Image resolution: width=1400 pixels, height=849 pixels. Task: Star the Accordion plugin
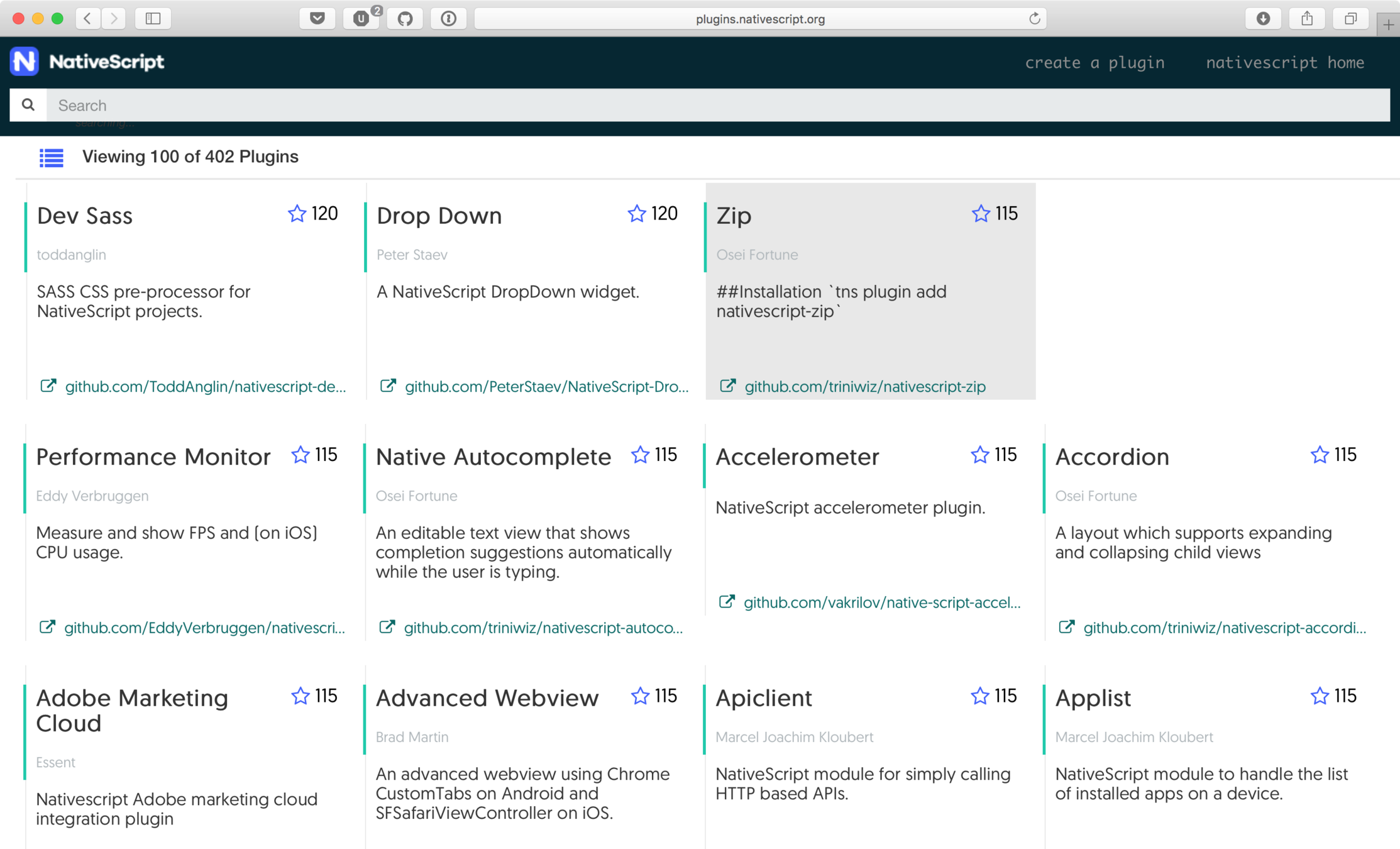(x=1320, y=455)
